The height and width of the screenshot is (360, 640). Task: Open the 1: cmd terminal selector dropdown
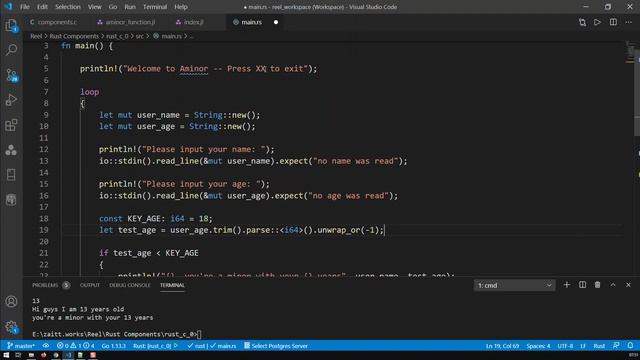coord(514,285)
